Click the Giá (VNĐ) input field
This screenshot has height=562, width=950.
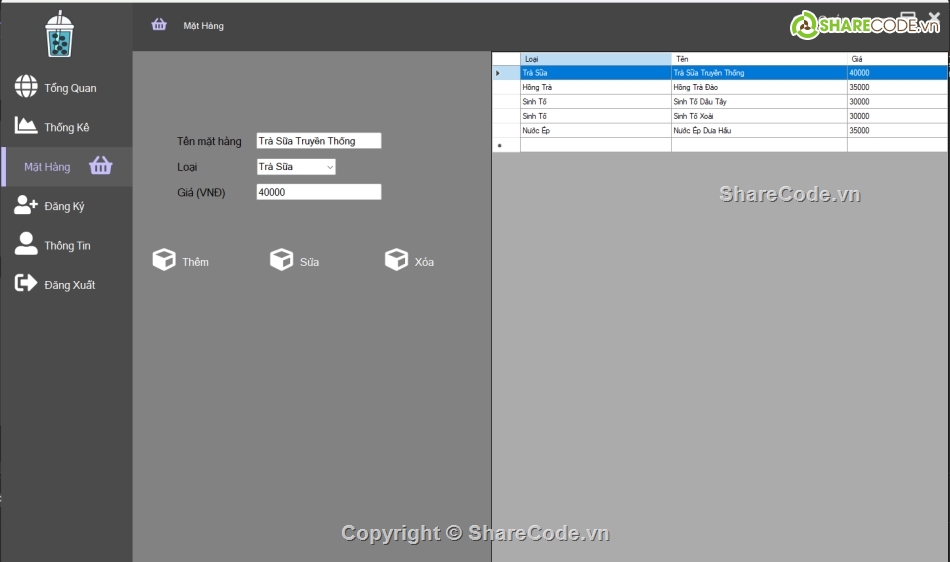coord(318,192)
